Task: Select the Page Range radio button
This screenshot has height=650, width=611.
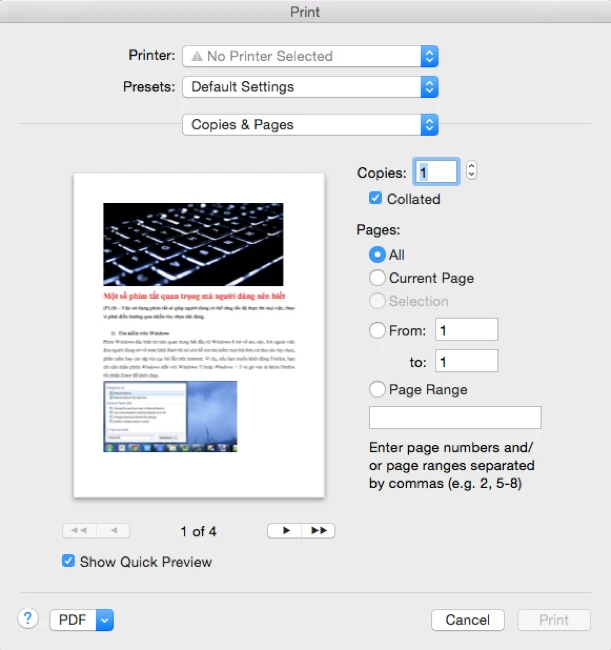Action: coord(378,389)
